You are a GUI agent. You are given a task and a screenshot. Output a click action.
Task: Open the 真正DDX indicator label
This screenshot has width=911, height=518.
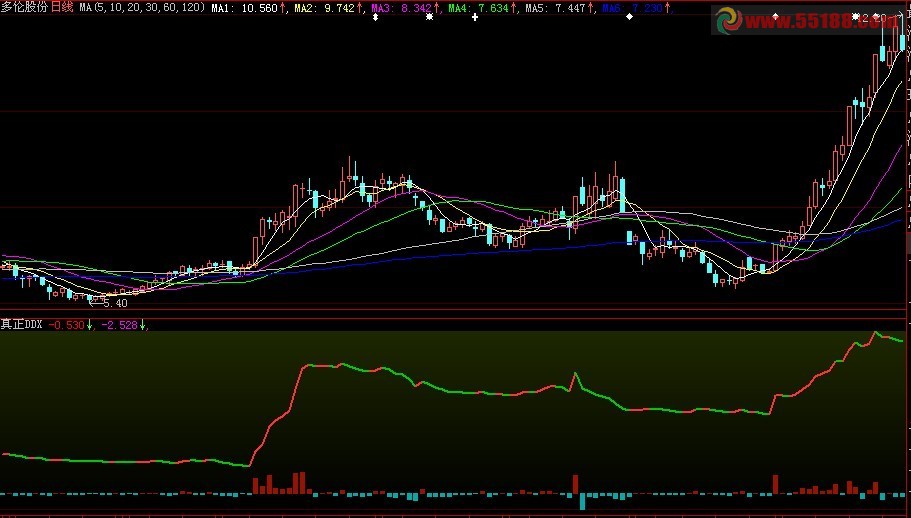coord(22,324)
